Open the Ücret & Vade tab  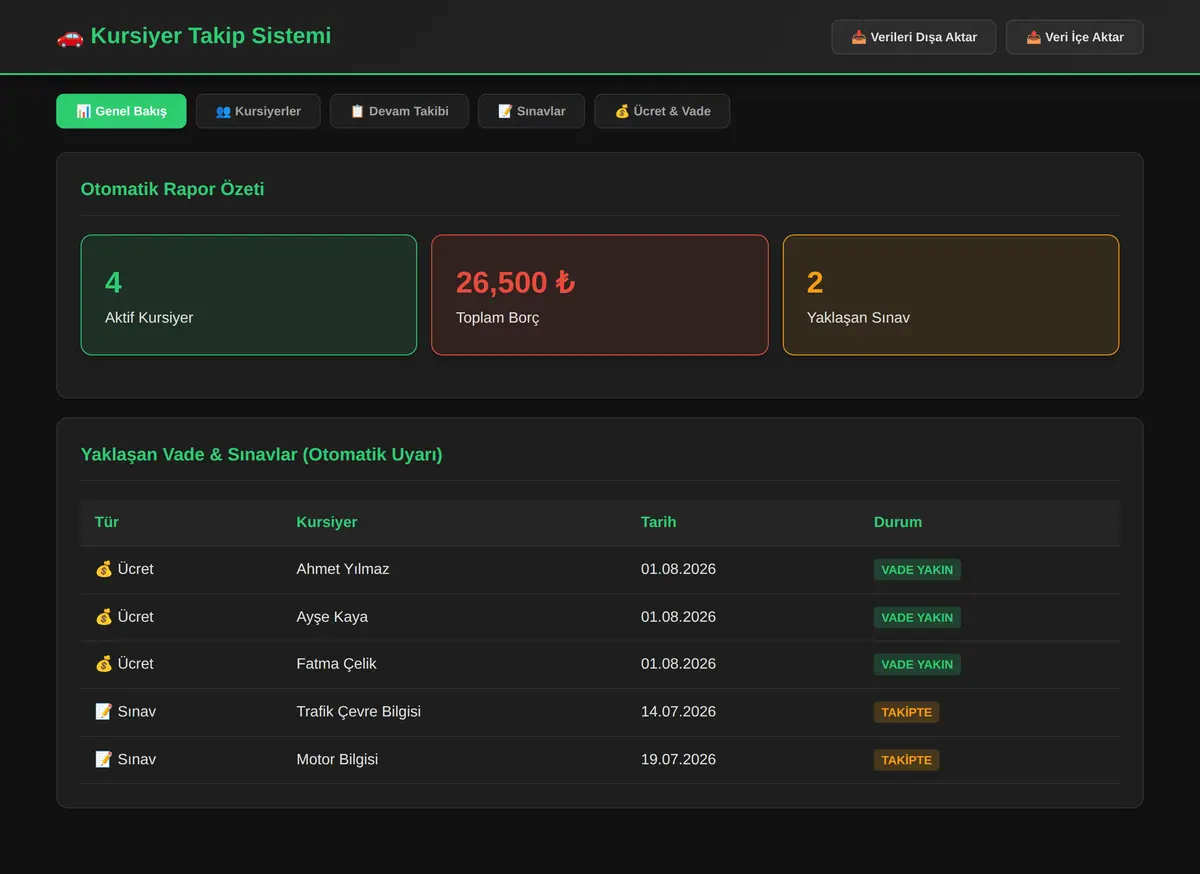pos(662,111)
